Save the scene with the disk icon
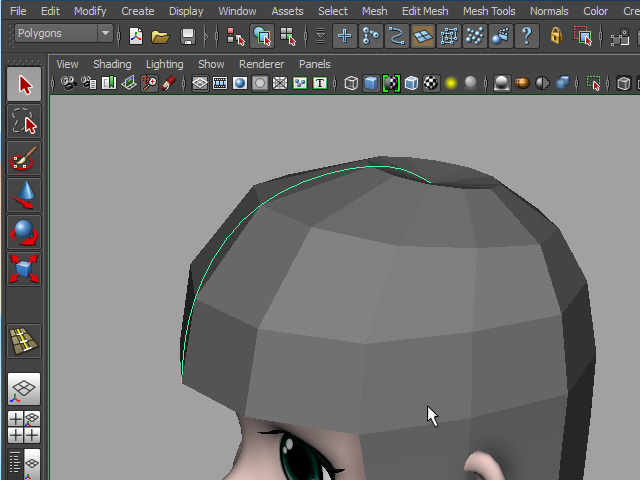This screenshot has width=640, height=480. [x=187, y=36]
